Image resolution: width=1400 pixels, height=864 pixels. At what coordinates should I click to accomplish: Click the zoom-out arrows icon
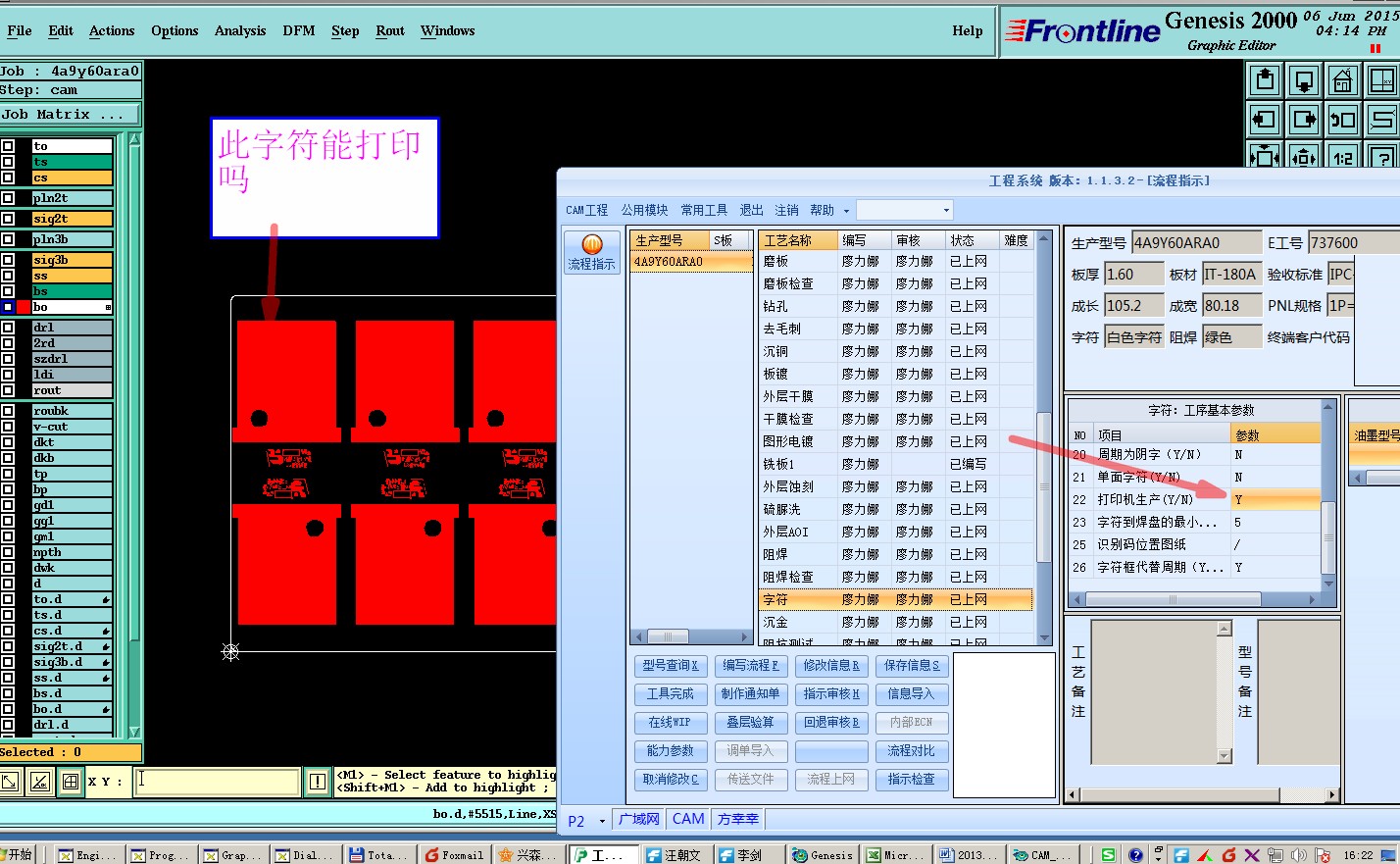point(1304,155)
